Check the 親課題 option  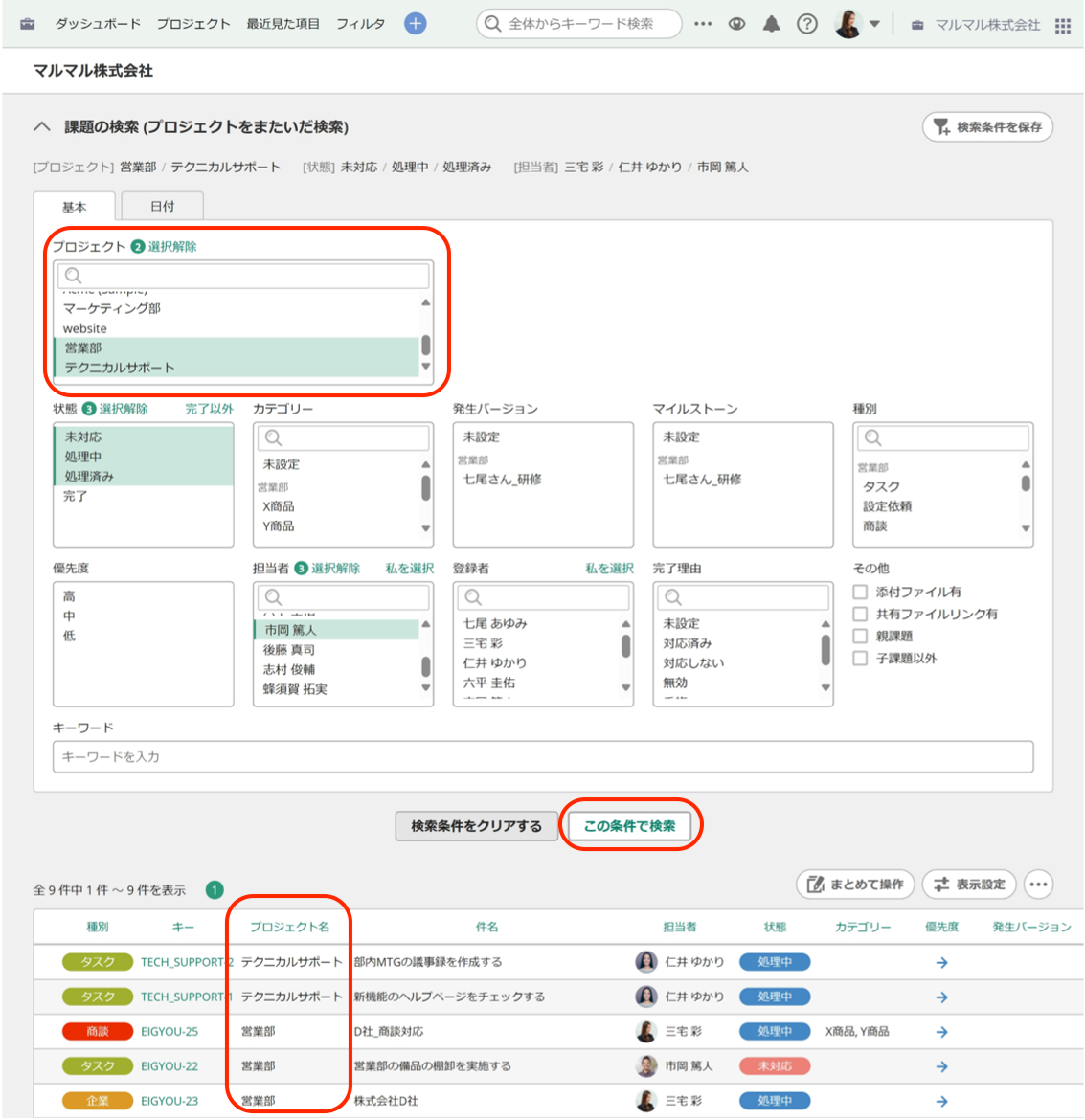(x=859, y=636)
